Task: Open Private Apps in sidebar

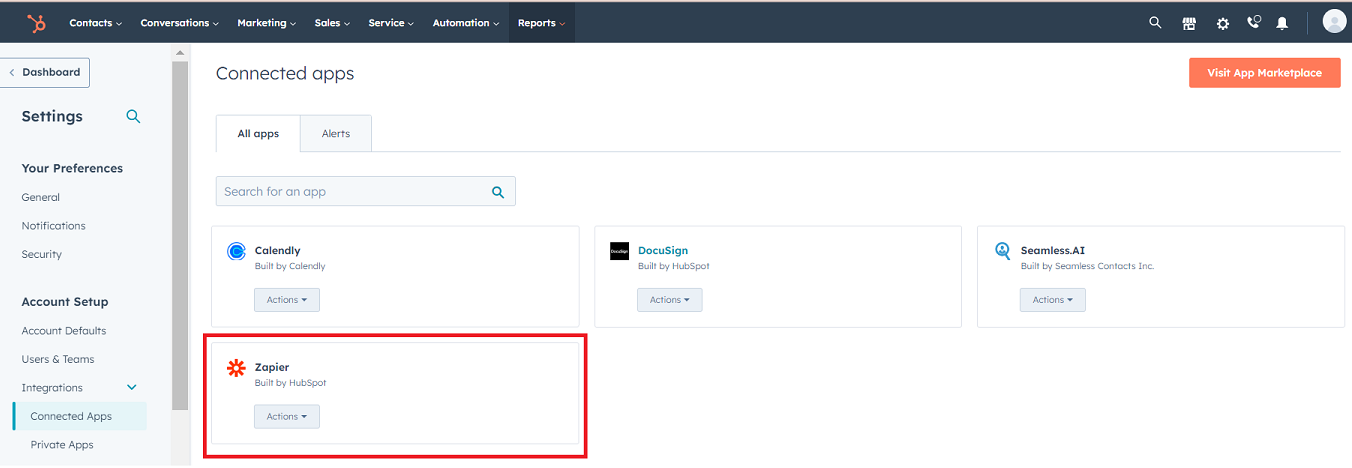Action: click(62, 445)
